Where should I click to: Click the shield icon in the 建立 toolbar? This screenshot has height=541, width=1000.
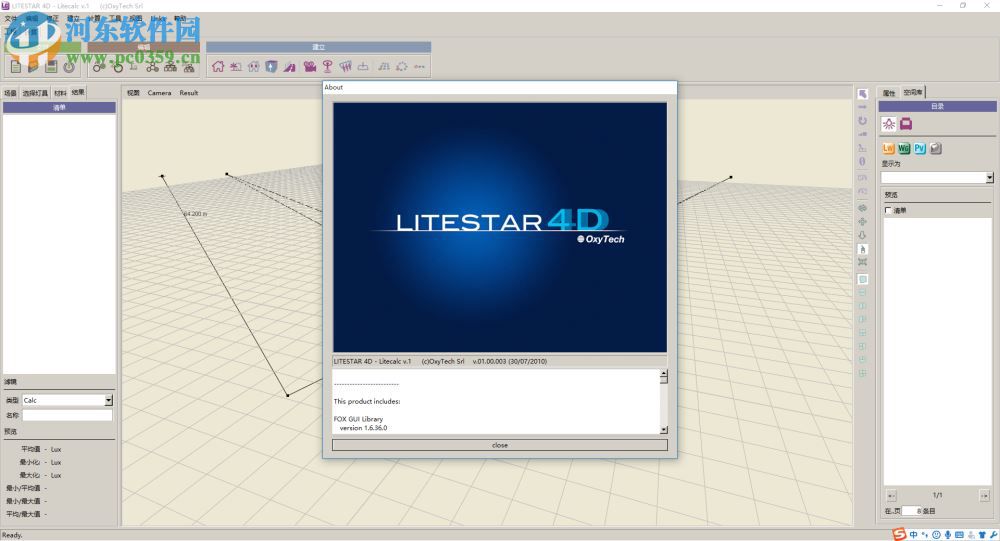[272, 66]
